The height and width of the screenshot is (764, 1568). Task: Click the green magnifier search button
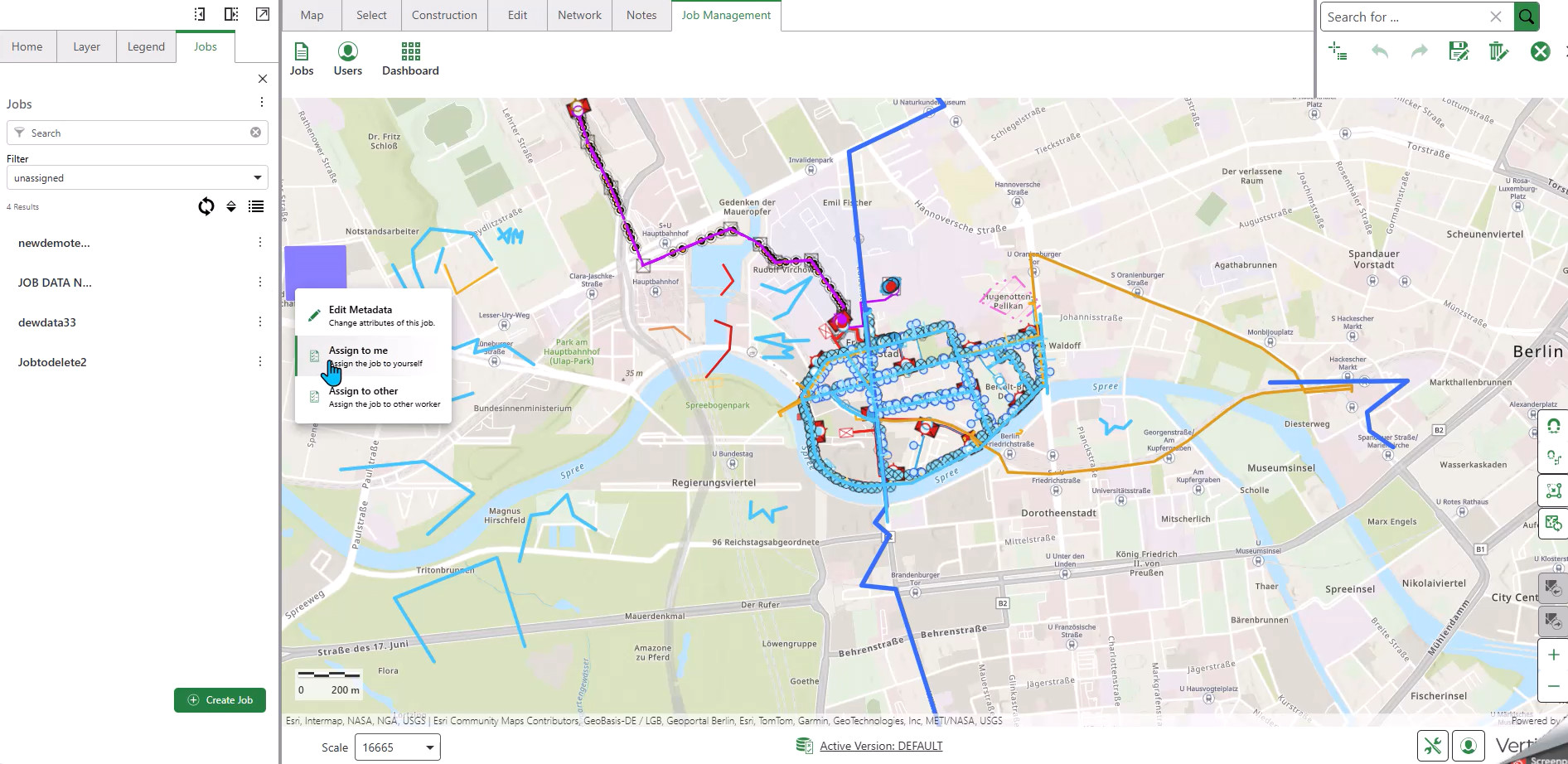(1527, 17)
